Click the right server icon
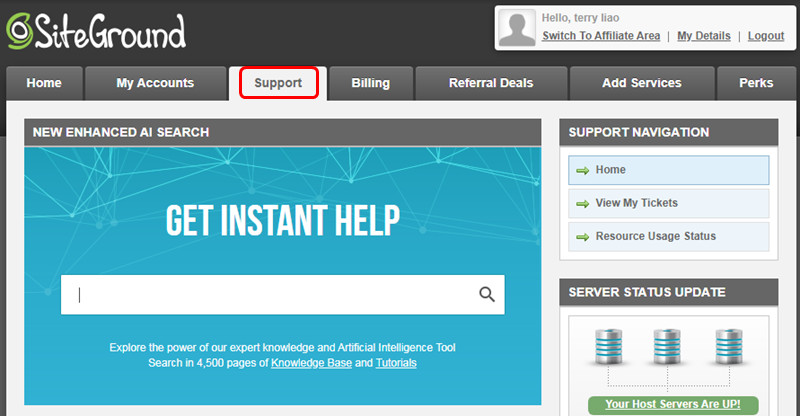The image size is (800, 416). tap(729, 347)
